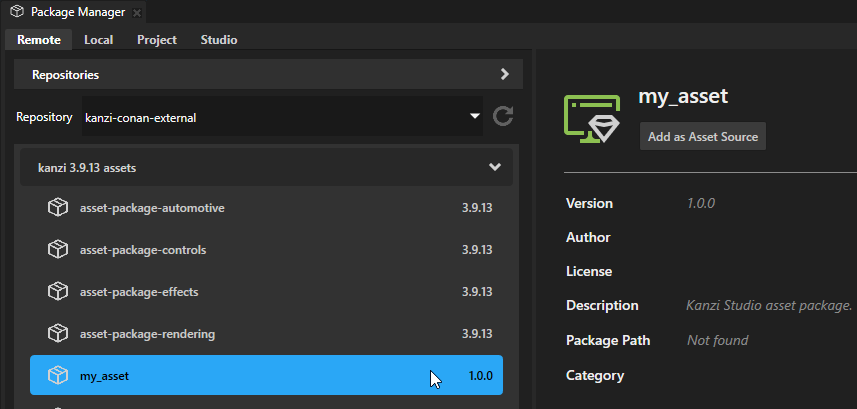Viewport: 857px width, 409px height.
Task: Click version 3.9.13 of asset-package-controls
Action: [x=477, y=250]
